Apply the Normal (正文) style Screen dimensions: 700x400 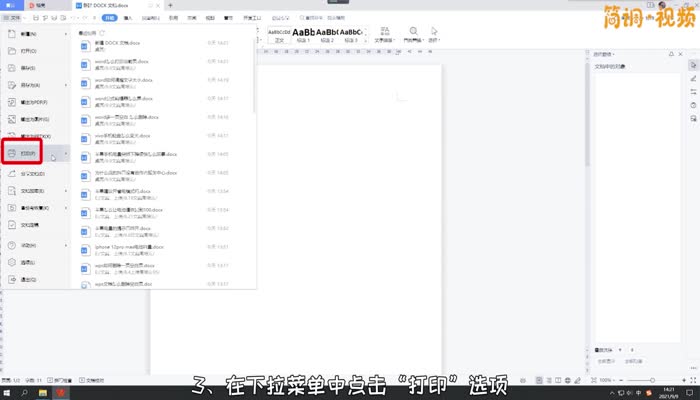[279, 36]
